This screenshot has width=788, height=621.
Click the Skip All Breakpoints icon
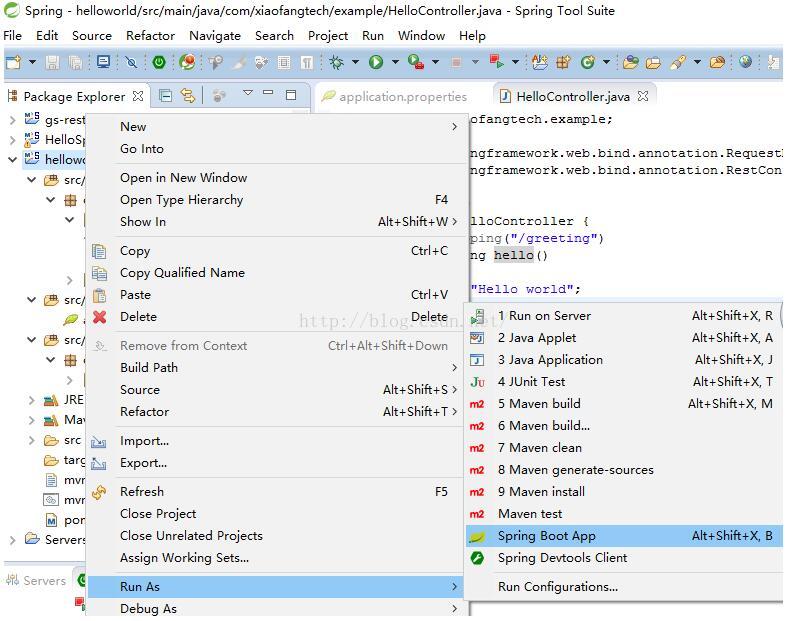131,62
